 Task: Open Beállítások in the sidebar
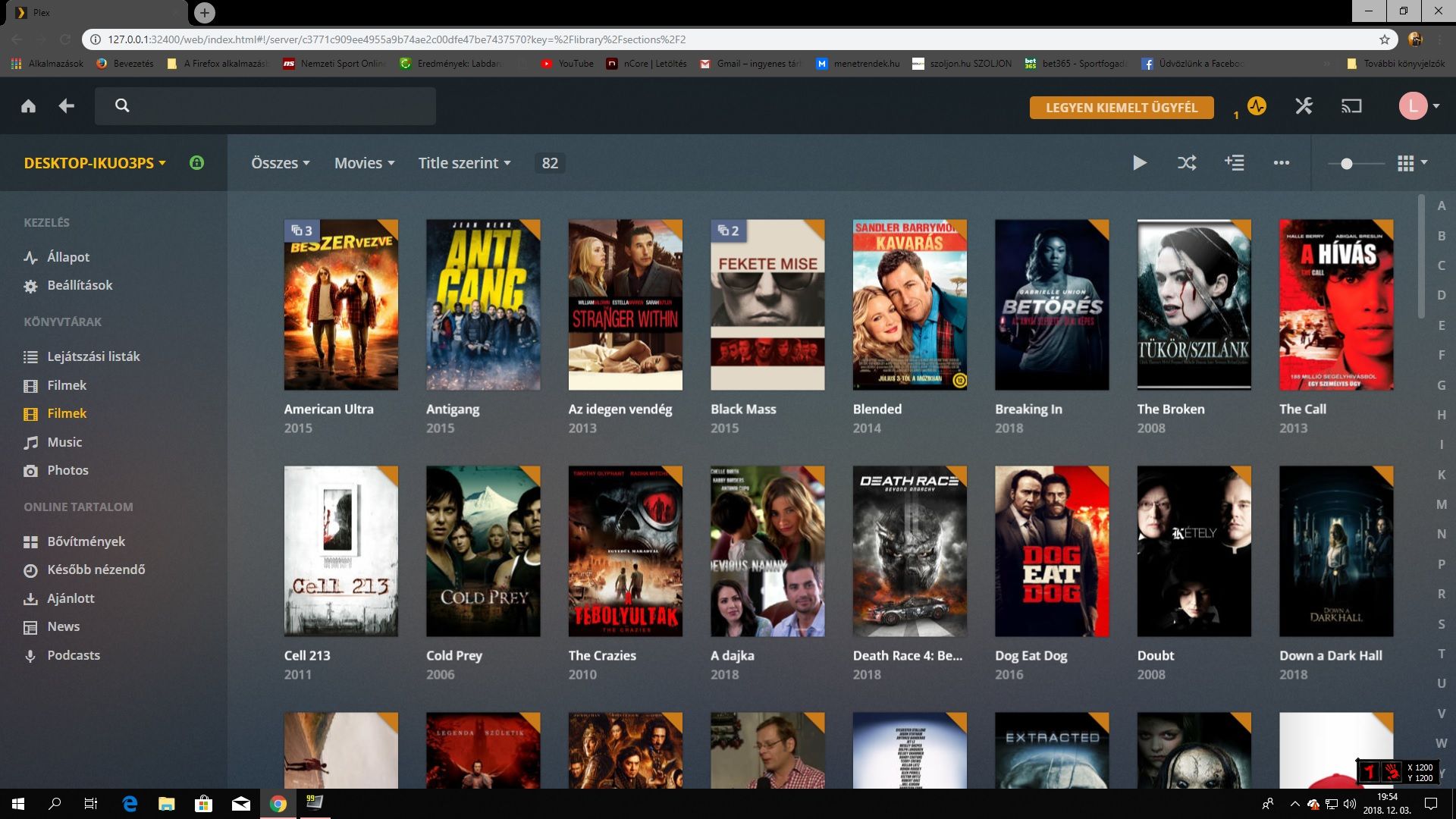(x=68, y=285)
